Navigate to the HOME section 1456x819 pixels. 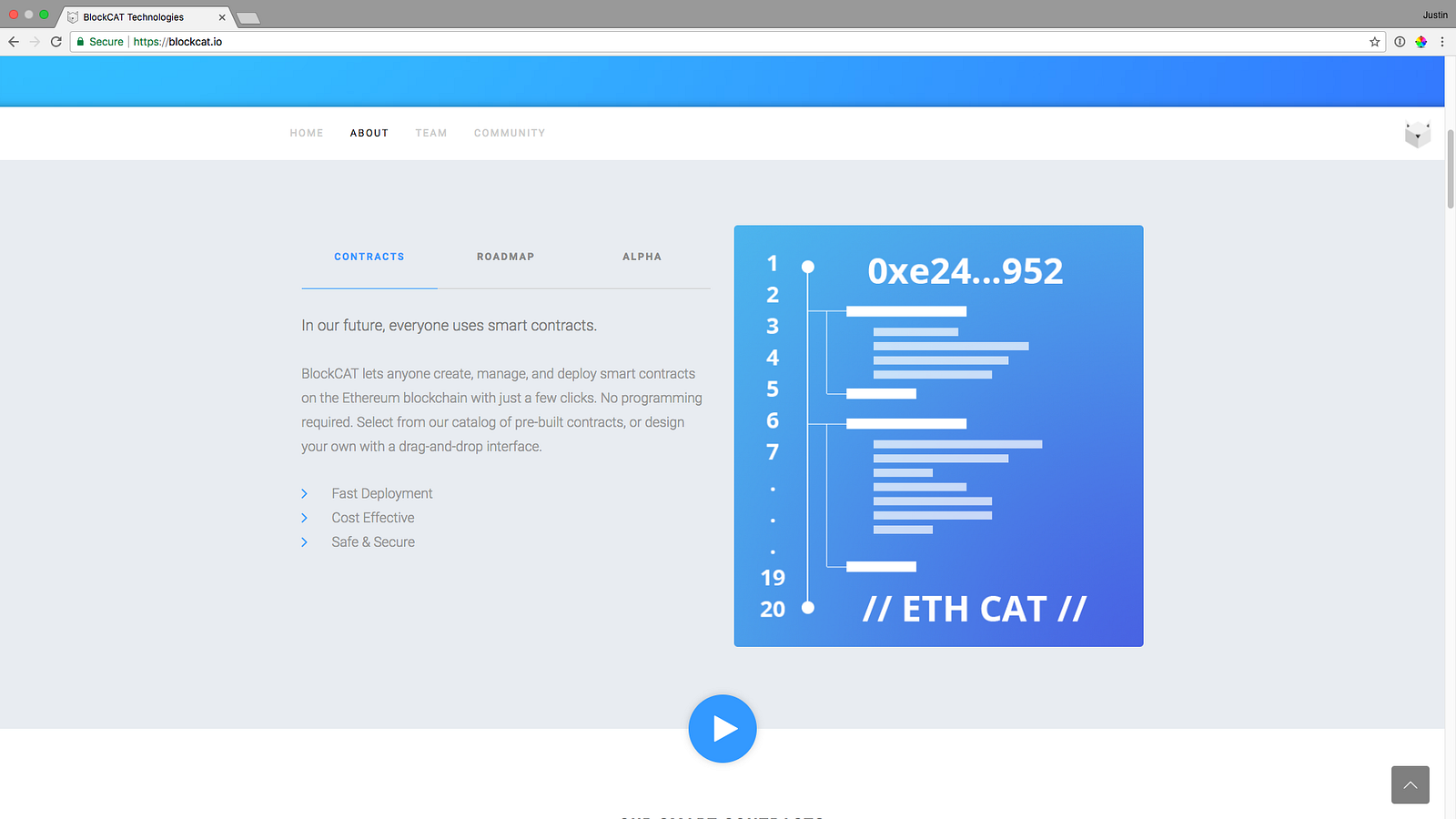point(307,133)
